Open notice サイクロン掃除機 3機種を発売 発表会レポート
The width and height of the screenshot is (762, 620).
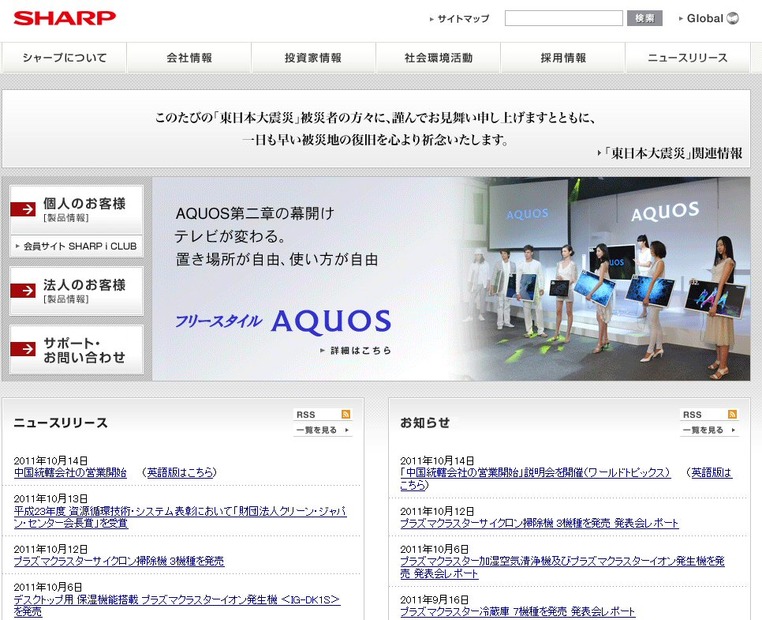coord(539,523)
